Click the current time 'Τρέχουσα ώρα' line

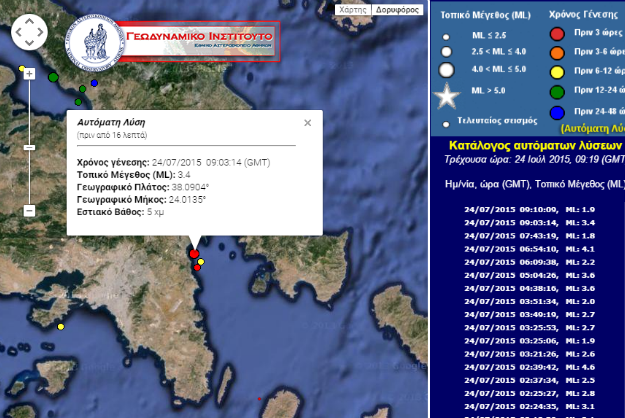pos(534,160)
